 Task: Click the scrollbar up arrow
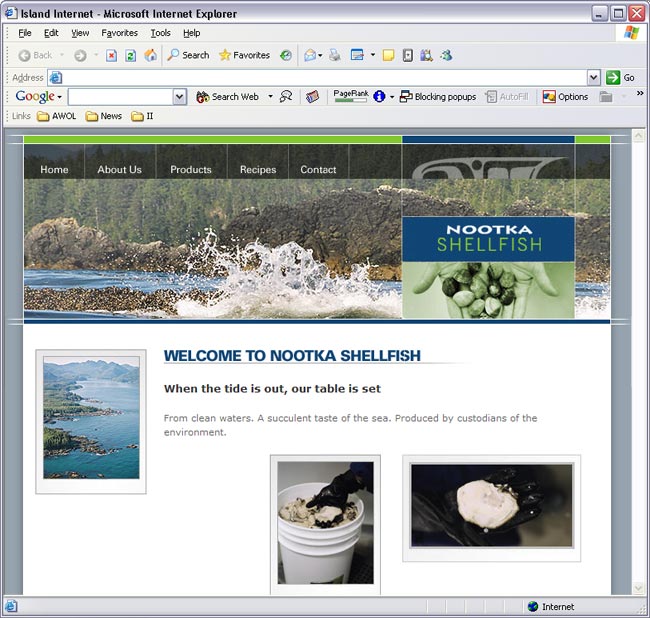tap(638, 135)
